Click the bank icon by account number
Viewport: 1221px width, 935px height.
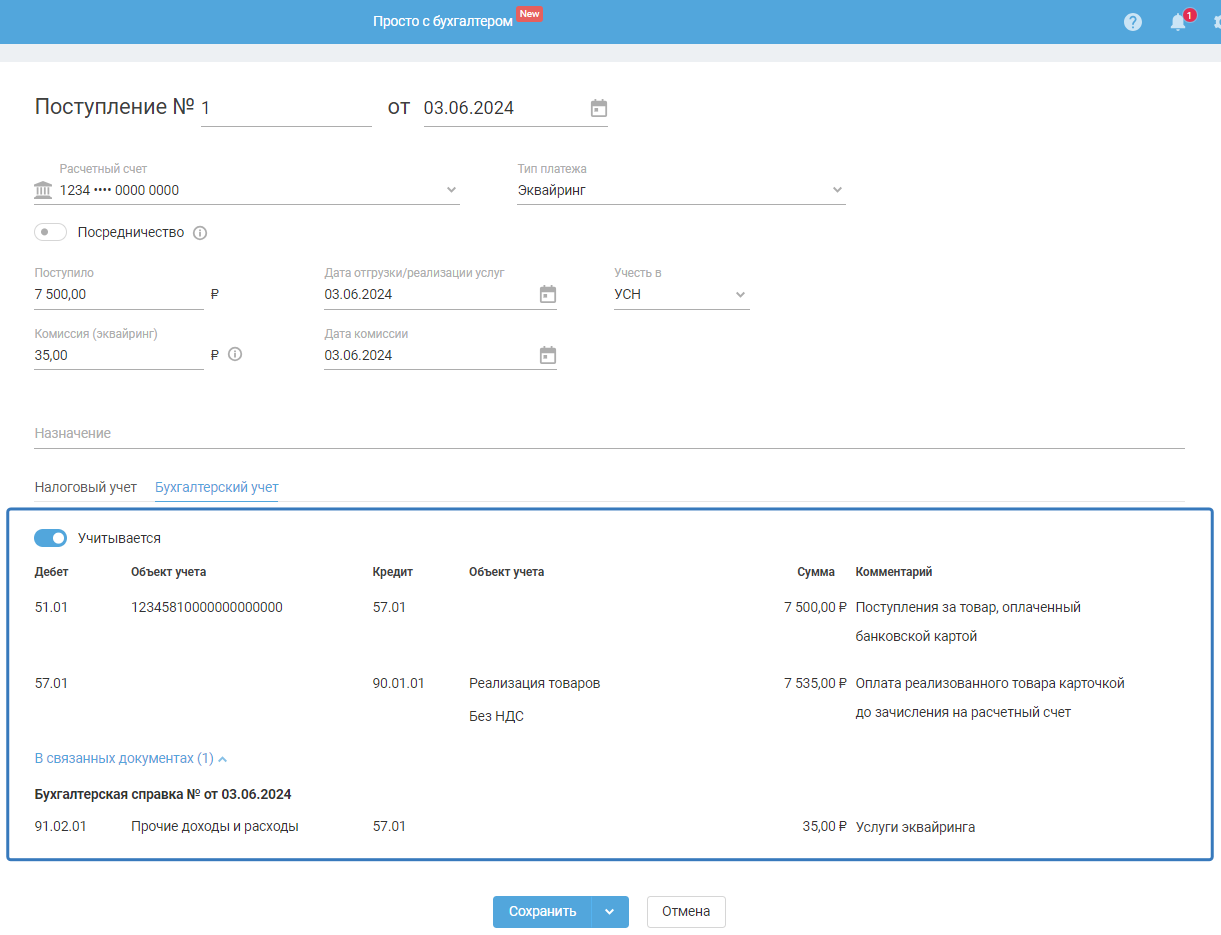point(43,190)
